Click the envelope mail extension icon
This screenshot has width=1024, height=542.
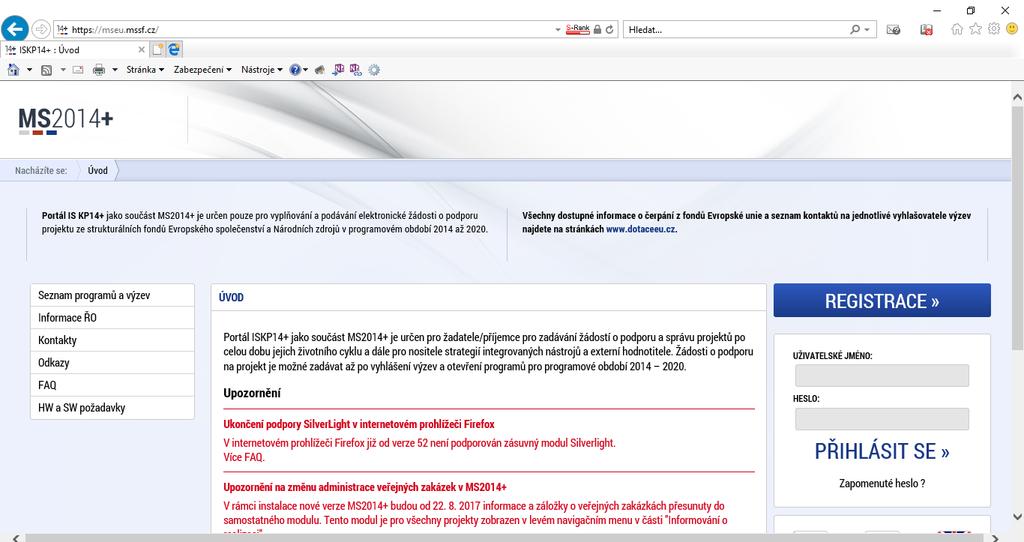893,29
